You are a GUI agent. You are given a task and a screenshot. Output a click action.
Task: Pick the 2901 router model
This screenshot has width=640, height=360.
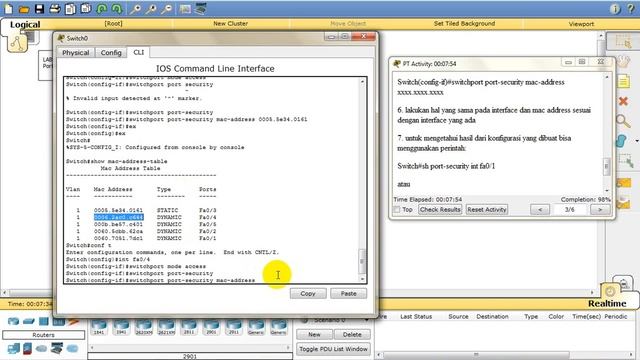click(x=211, y=327)
